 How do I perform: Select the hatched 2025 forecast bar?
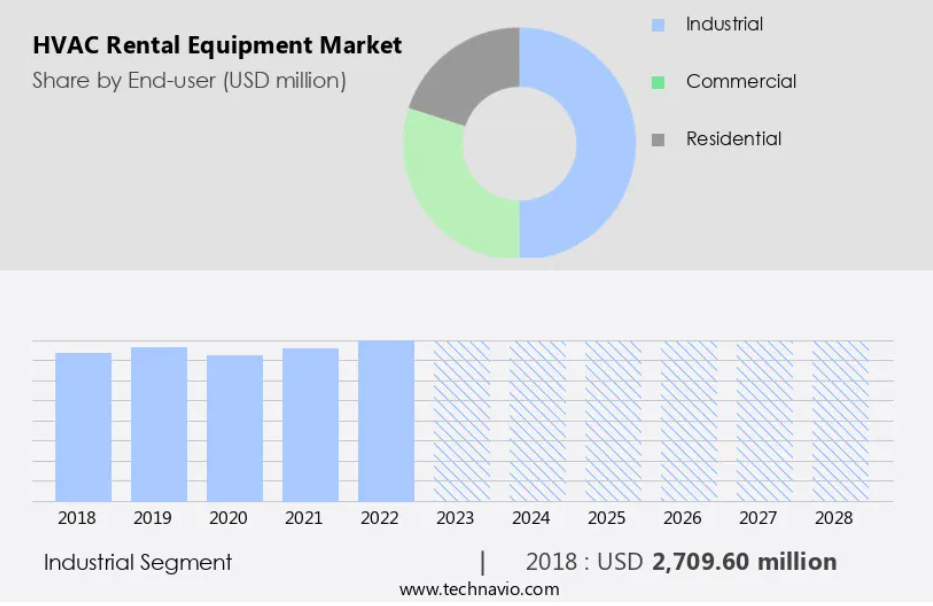click(613, 421)
